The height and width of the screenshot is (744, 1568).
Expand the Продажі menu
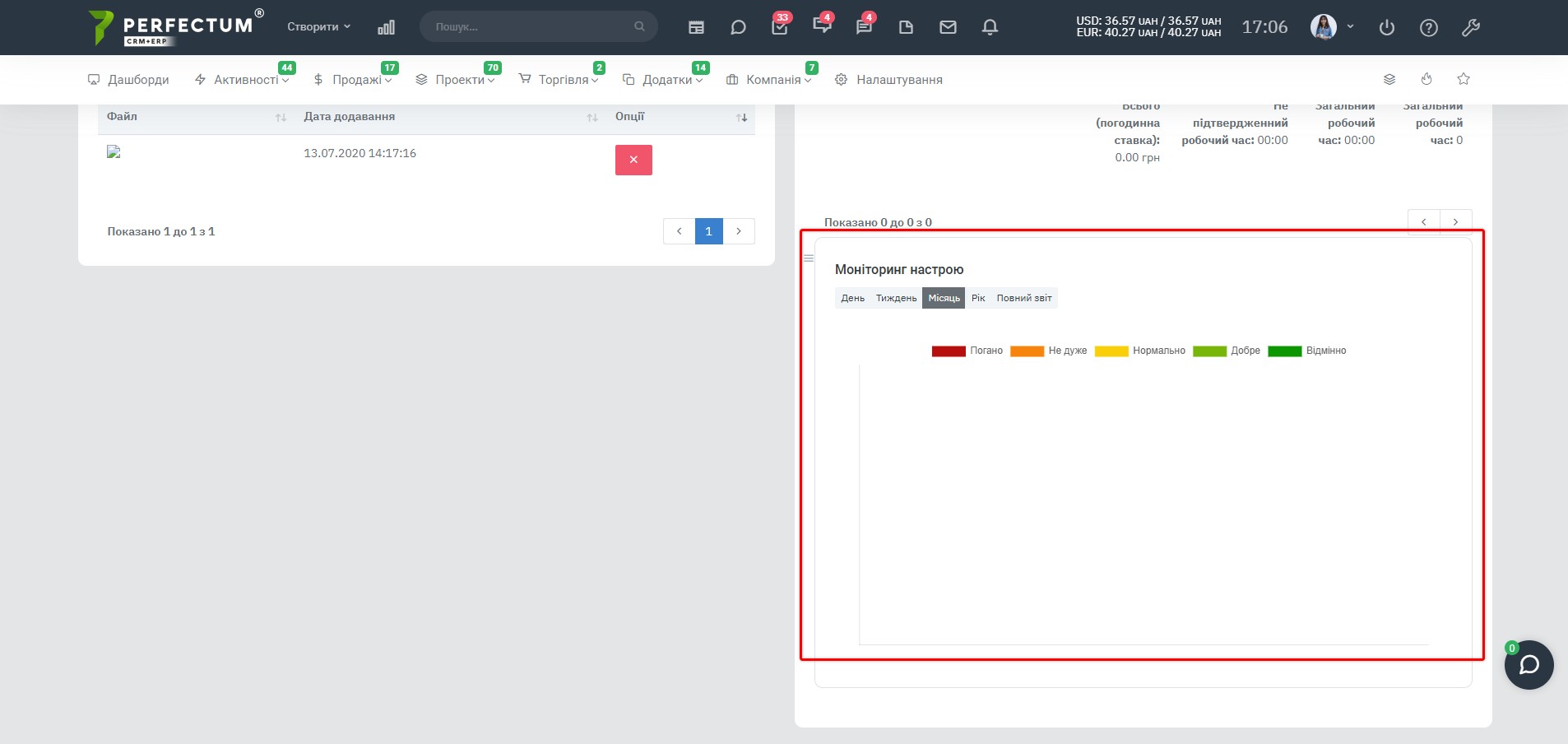pos(352,80)
